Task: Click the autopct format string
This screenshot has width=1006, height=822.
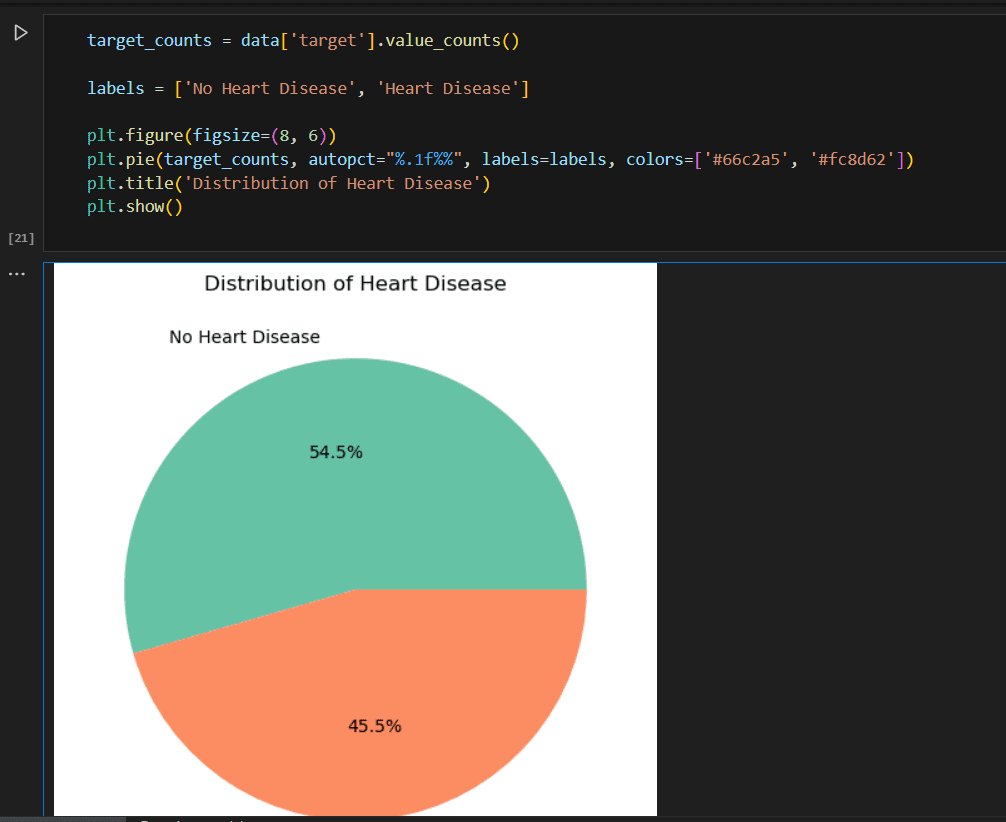Action: click(x=424, y=160)
